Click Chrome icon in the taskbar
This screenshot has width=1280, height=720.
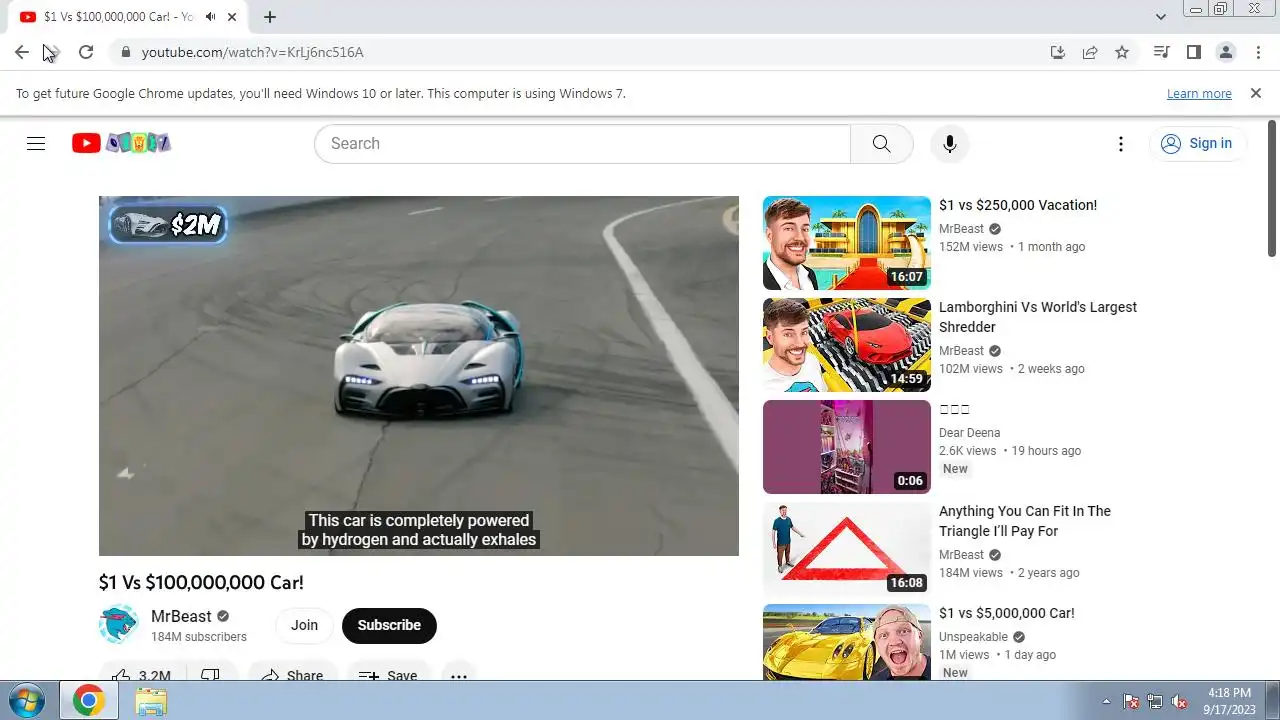(x=88, y=701)
